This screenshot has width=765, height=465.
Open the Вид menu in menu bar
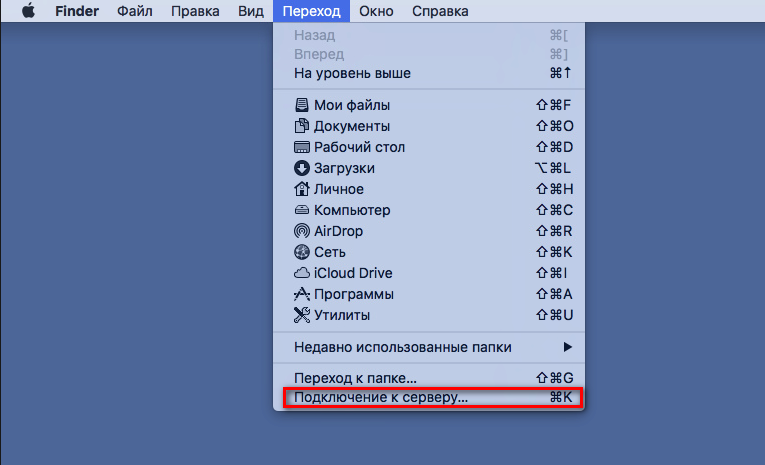click(x=252, y=11)
